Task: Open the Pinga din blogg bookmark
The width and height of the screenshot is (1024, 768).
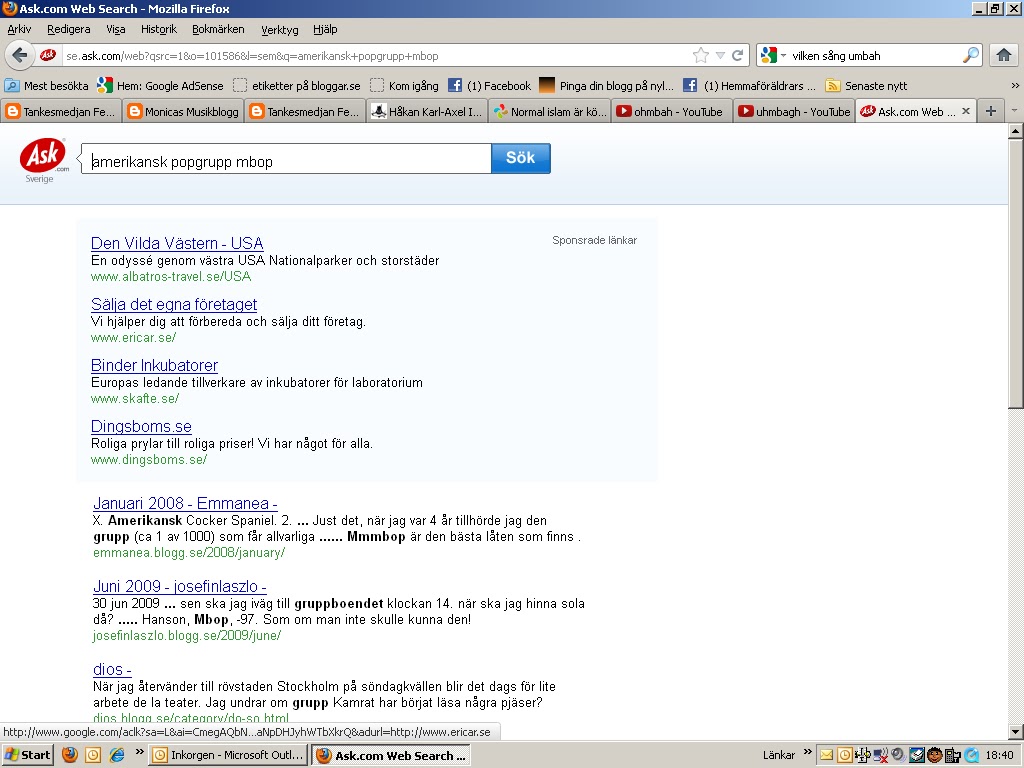Action: pyautogui.click(x=607, y=86)
